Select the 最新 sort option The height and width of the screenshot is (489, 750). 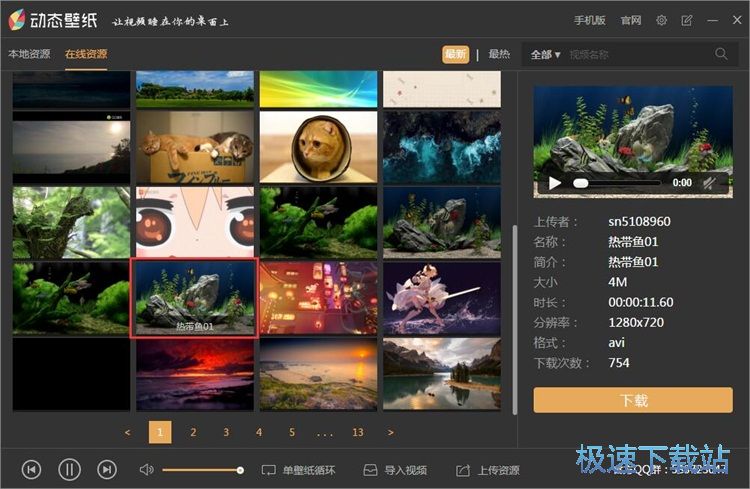[455, 54]
